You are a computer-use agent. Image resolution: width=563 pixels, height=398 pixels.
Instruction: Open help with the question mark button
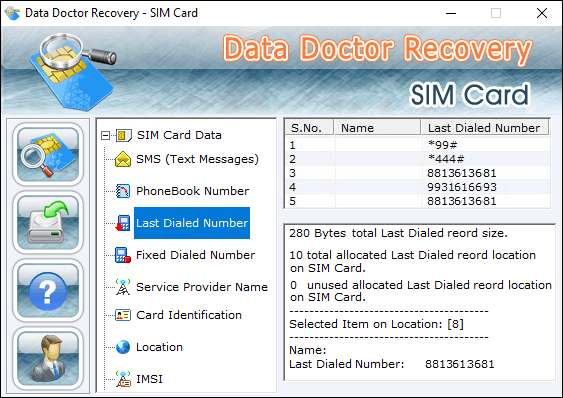[x=48, y=290]
